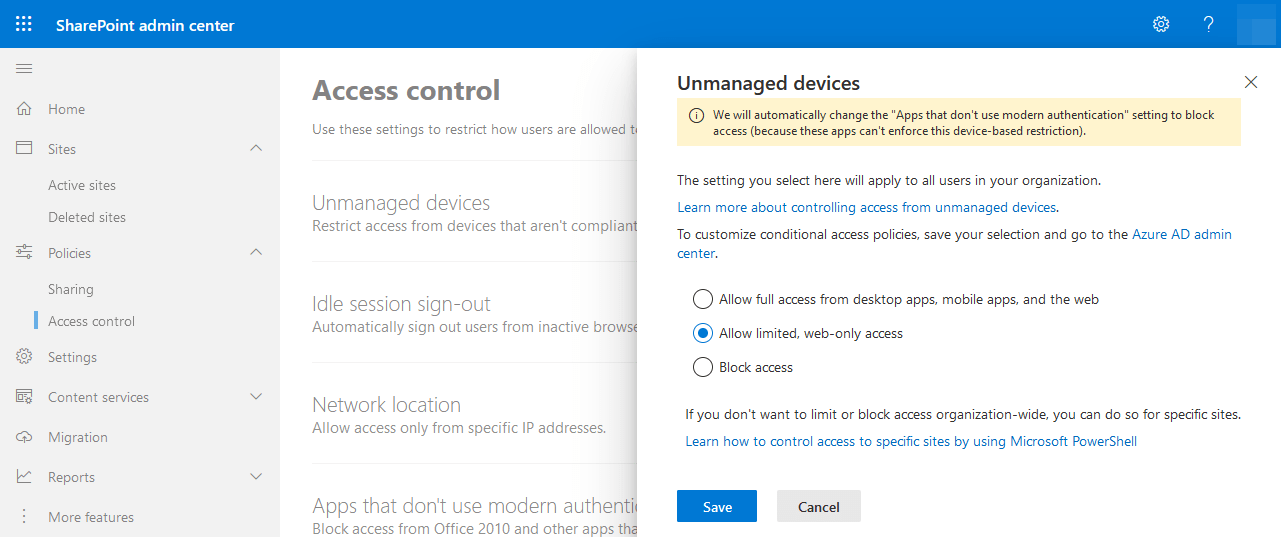Select Allow full access radio option

pos(703,299)
